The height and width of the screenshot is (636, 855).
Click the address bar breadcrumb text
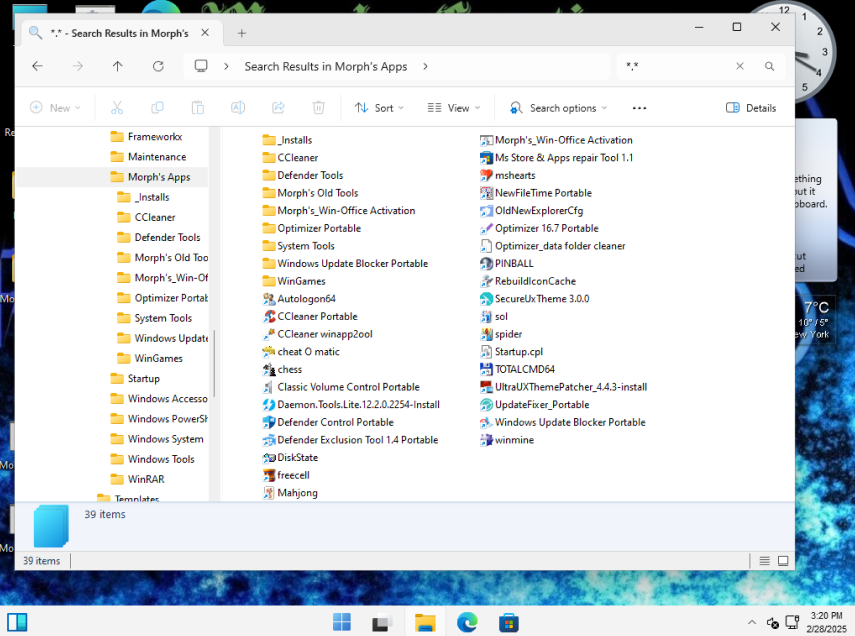[x=326, y=67]
